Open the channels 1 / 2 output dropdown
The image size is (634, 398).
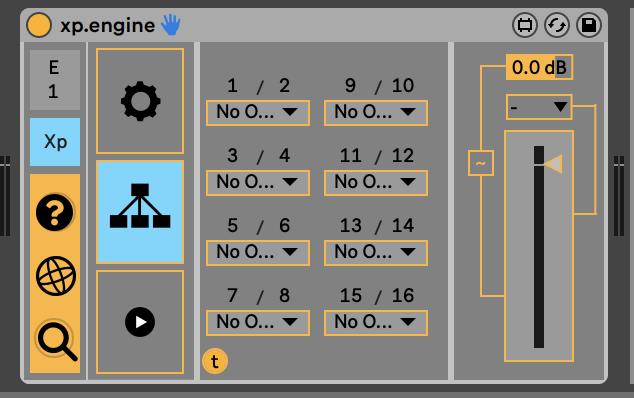pos(258,113)
